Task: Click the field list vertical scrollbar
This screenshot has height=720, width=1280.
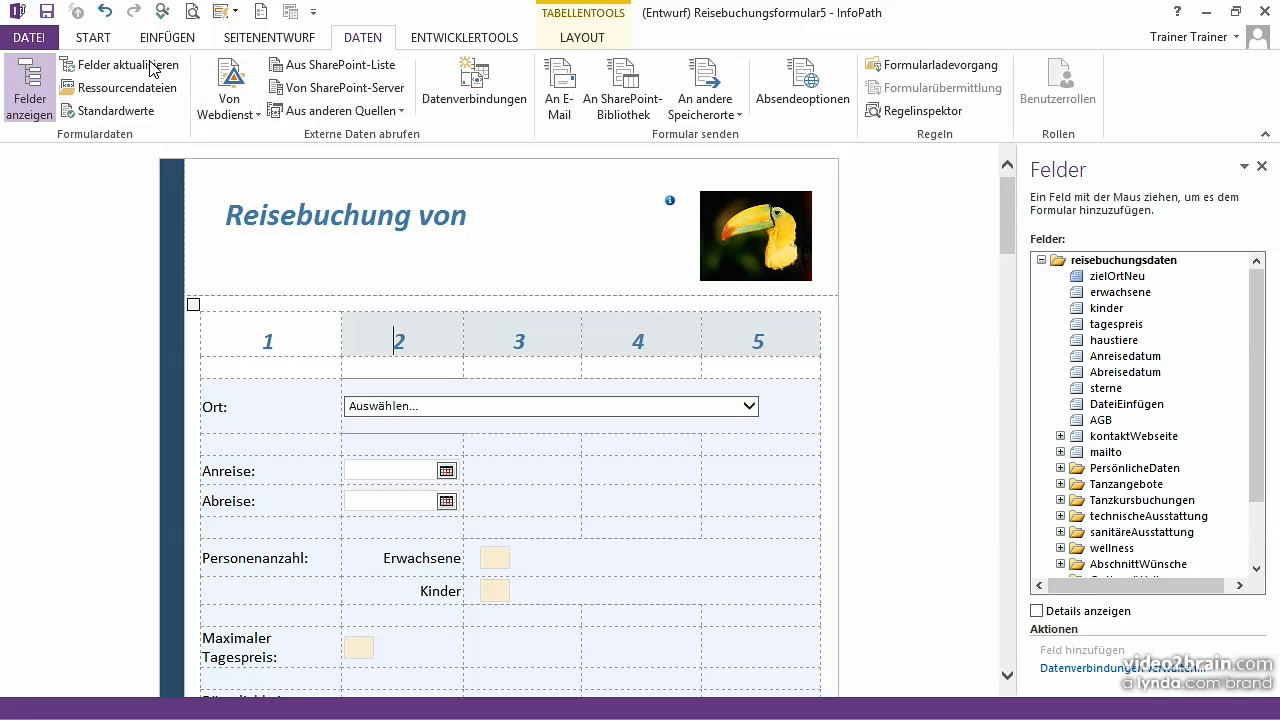Action: pyautogui.click(x=1258, y=414)
